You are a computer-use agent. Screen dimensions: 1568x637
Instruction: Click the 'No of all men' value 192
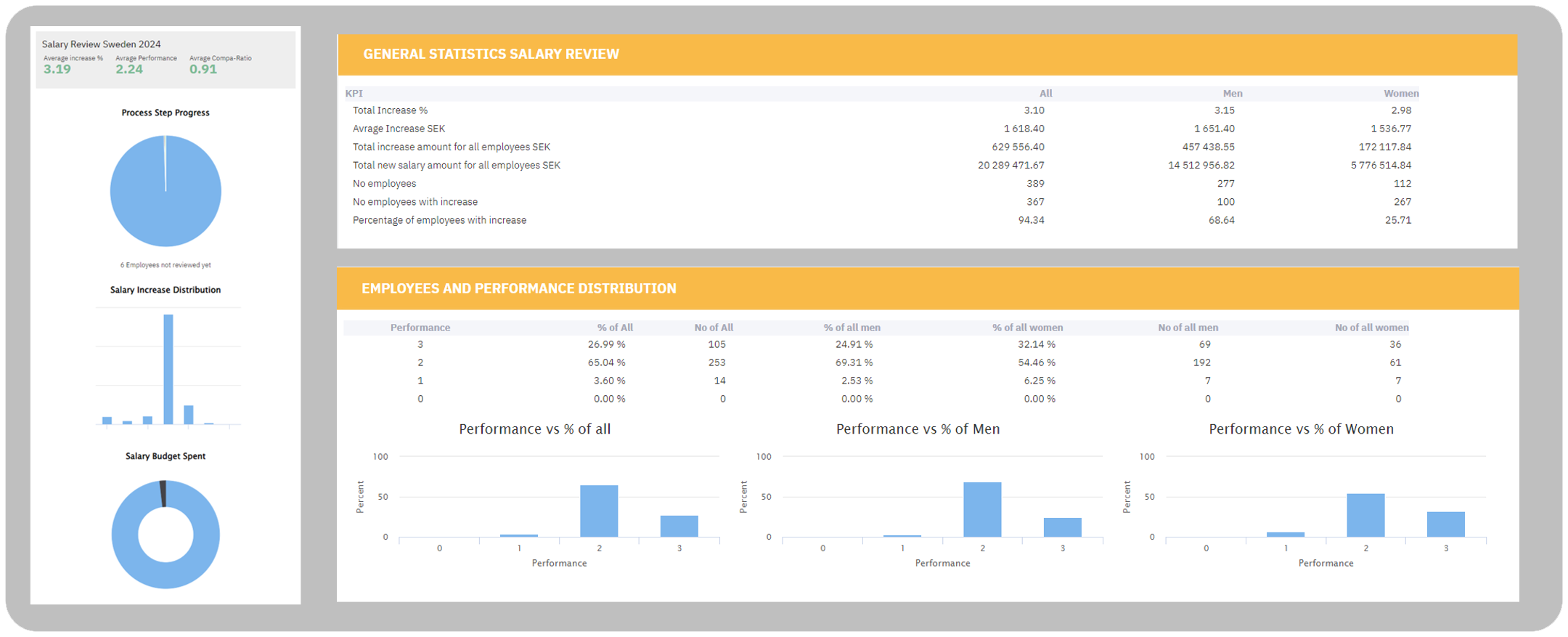point(1202,362)
